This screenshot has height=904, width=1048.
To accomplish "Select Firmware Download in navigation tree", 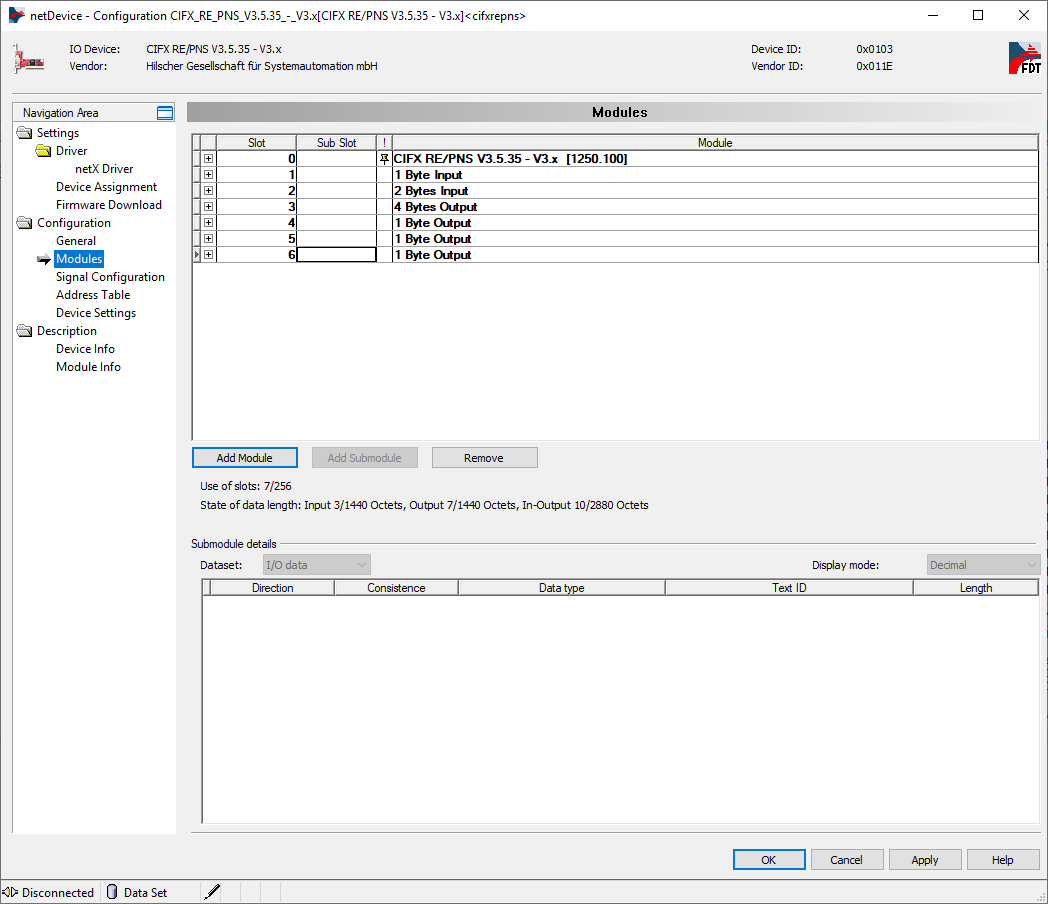I will click(x=108, y=205).
